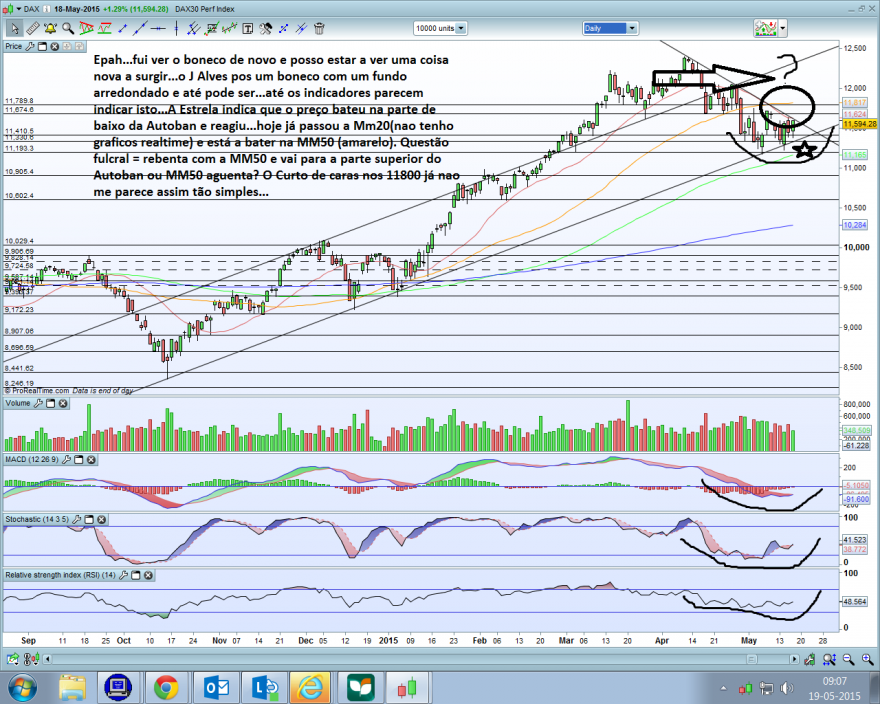
Task: Click the Volume panel label
Action: point(18,403)
